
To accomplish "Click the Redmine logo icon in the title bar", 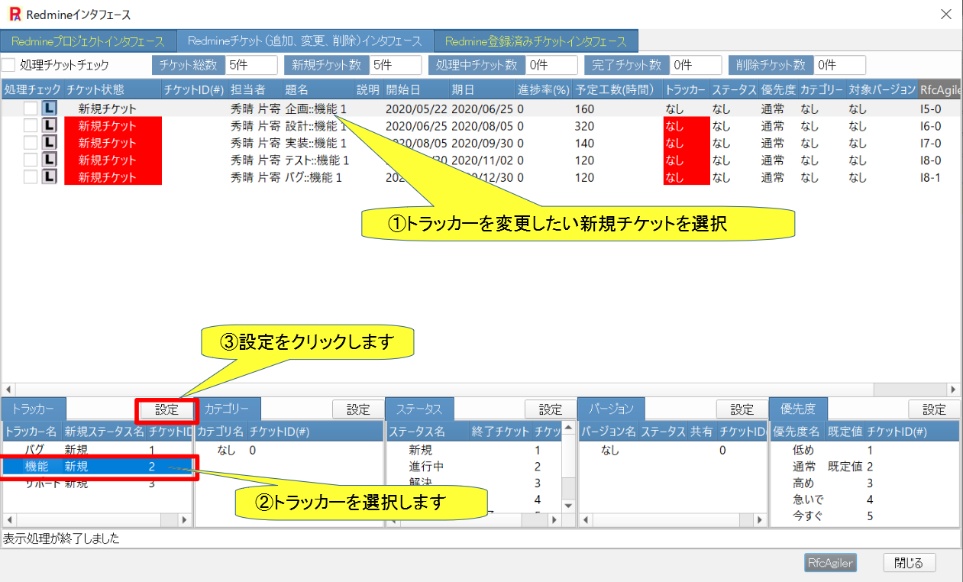I will pos(14,14).
